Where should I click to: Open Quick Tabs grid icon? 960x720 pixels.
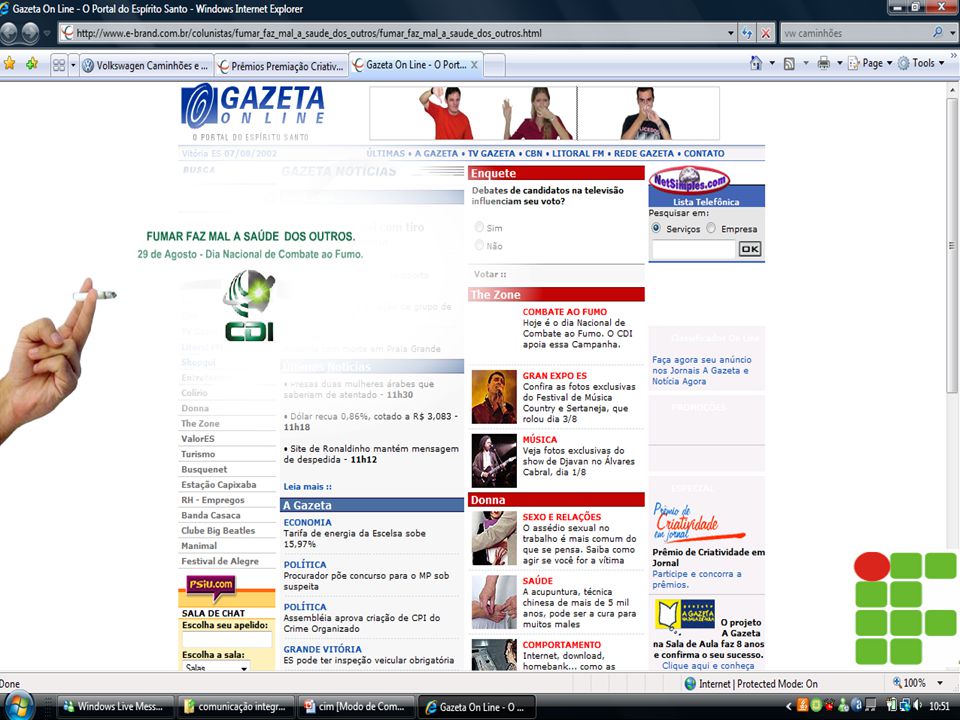[59, 65]
